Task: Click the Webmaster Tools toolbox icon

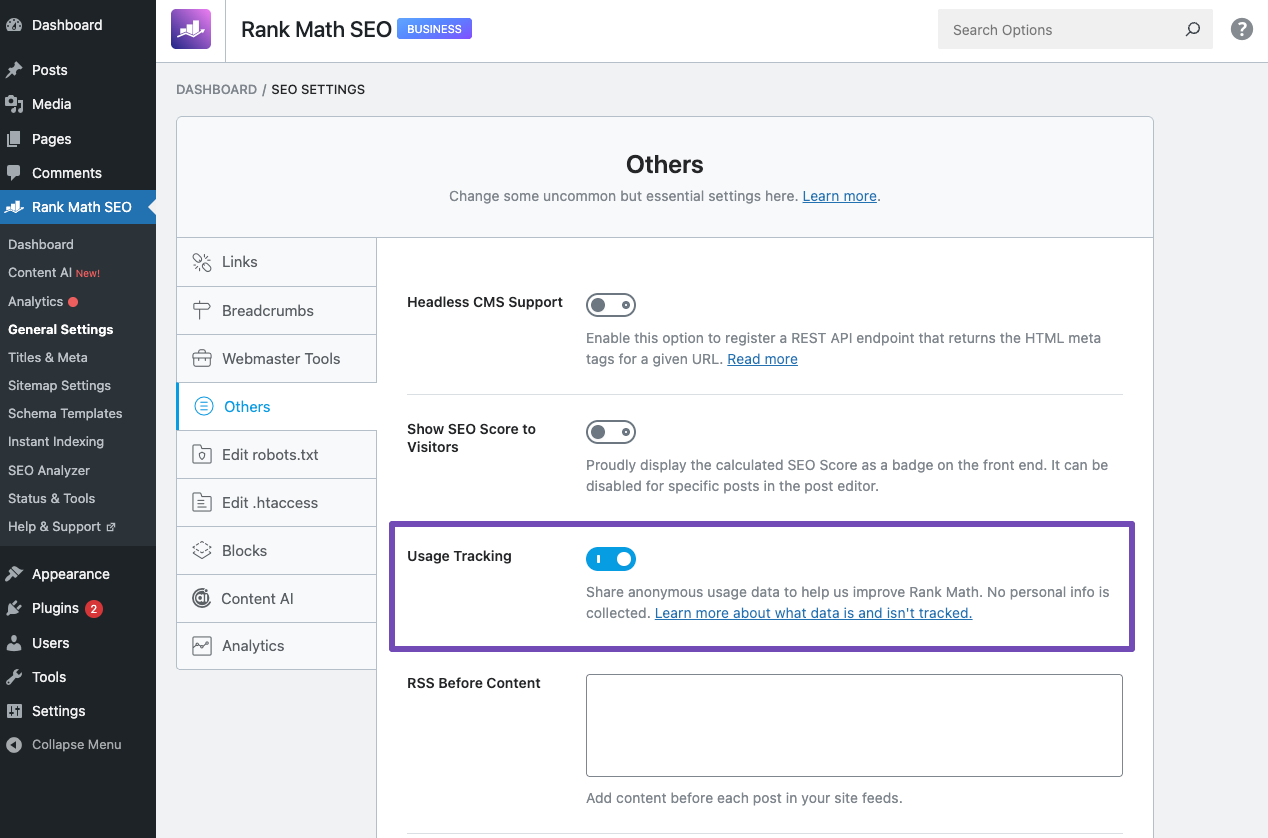Action: click(202, 359)
